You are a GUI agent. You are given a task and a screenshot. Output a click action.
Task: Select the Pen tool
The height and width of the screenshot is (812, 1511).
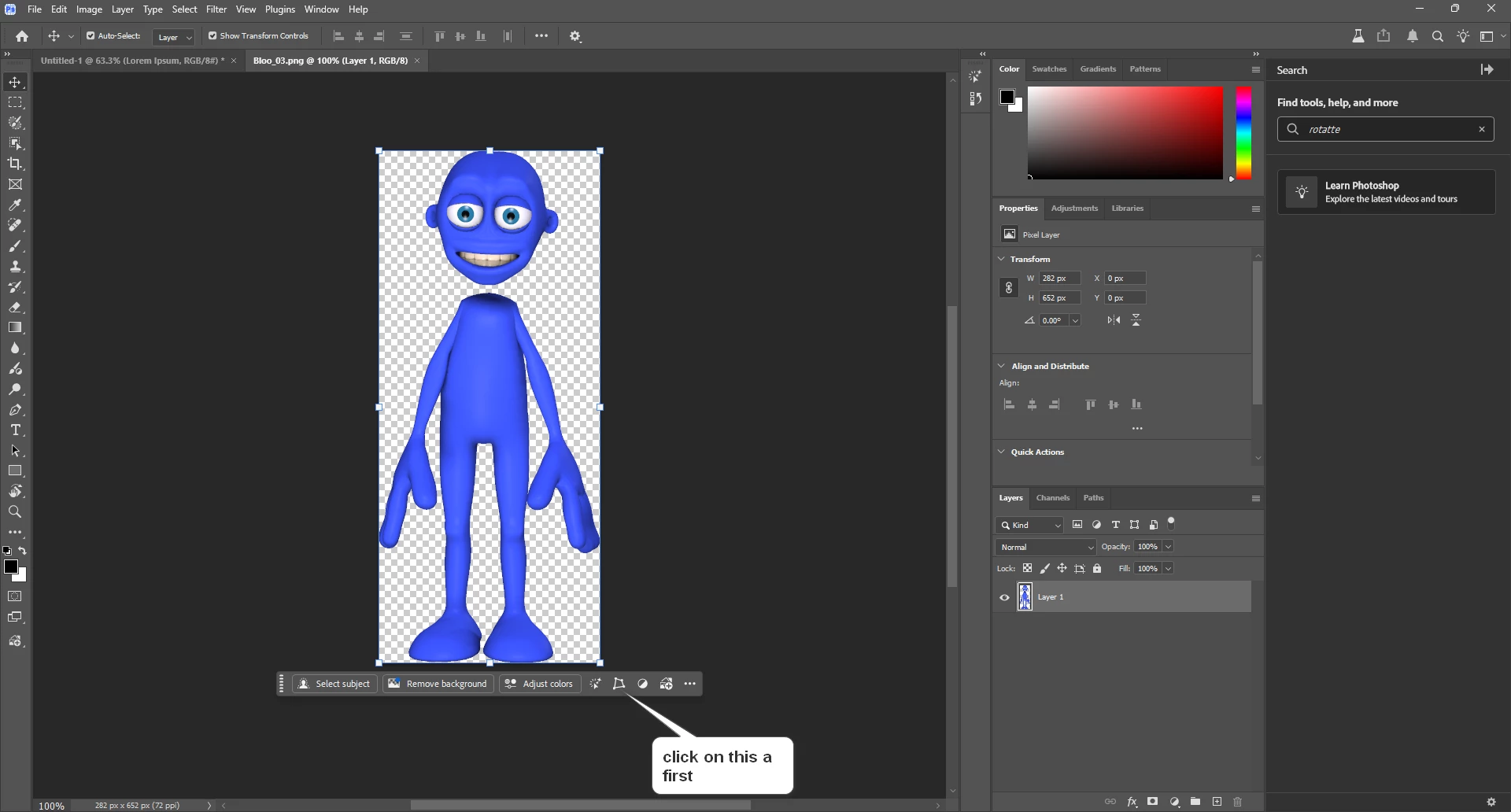point(15,410)
